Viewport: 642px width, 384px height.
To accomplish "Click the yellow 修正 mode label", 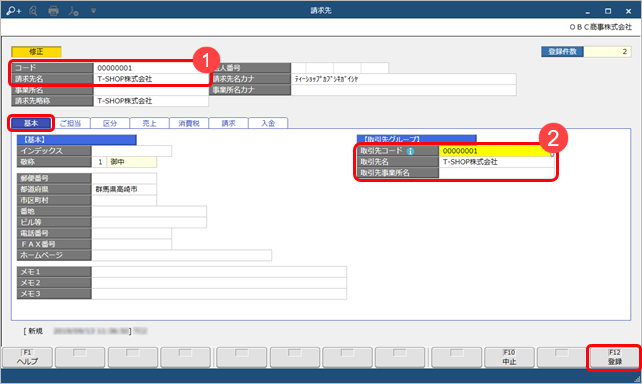I will coord(36,52).
